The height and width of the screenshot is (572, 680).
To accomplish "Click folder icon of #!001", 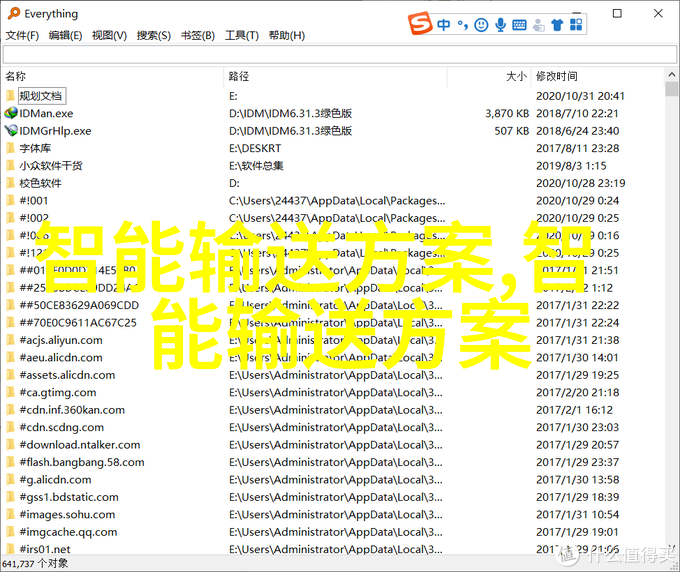I will coord(11,200).
